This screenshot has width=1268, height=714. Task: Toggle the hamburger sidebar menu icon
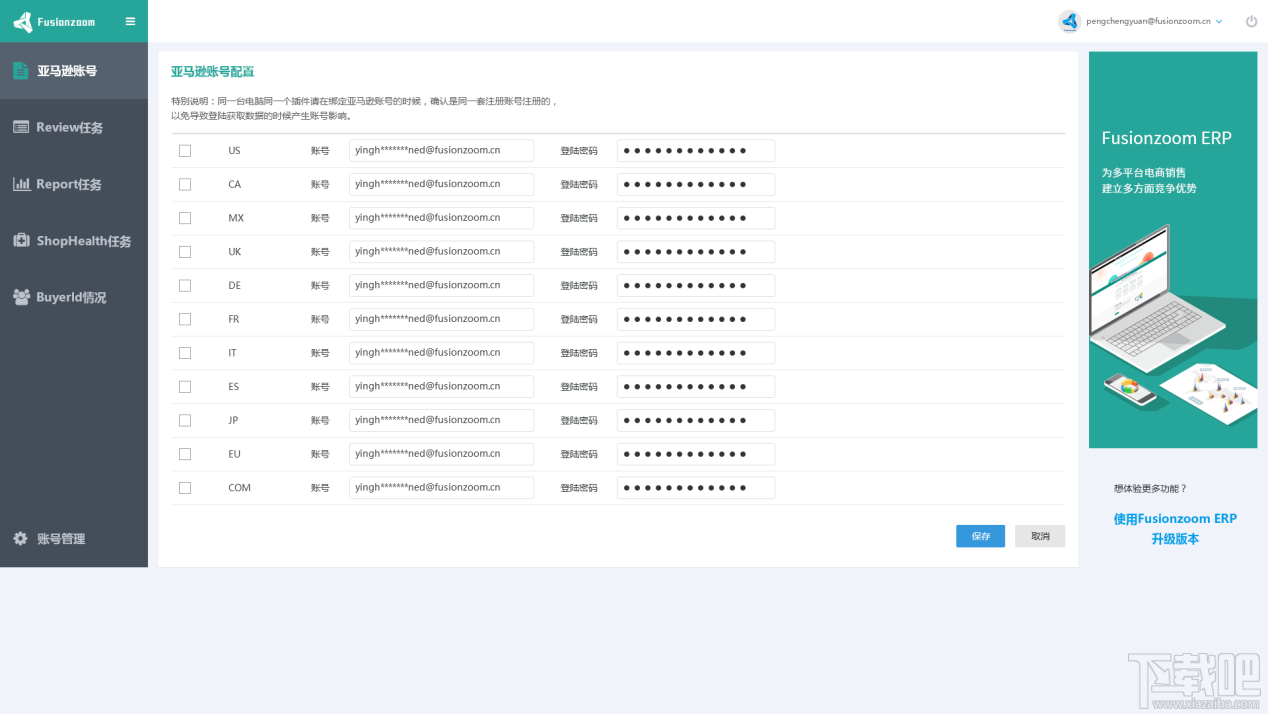pos(131,21)
